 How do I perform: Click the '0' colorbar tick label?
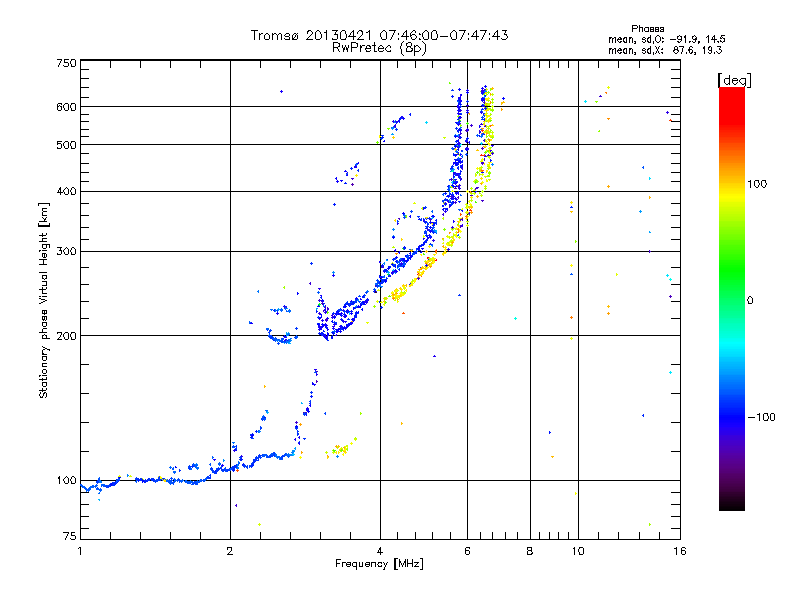750,301
